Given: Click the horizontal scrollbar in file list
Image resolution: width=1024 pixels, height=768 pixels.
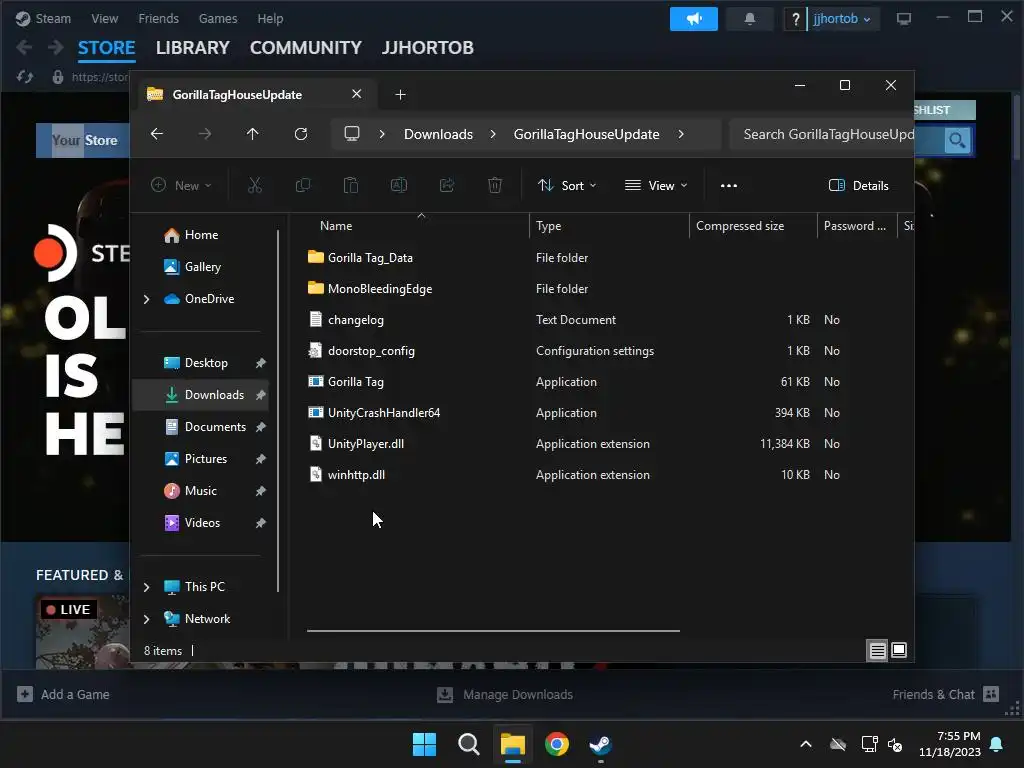Looking at the screenshot, I should (493, 631).
